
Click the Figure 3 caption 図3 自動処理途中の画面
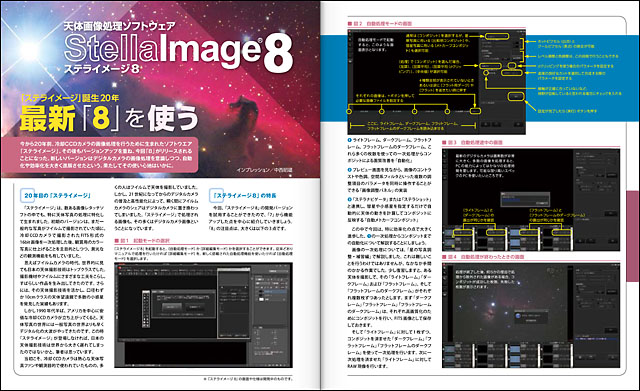[x=472, y=143]
